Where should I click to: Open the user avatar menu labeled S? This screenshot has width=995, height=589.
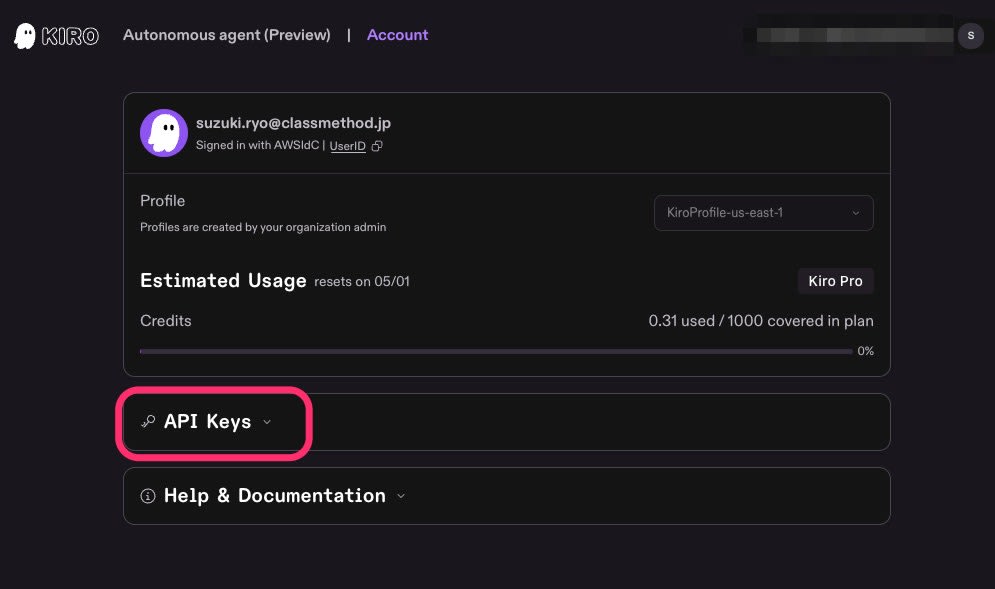click(x=970, y=35)
